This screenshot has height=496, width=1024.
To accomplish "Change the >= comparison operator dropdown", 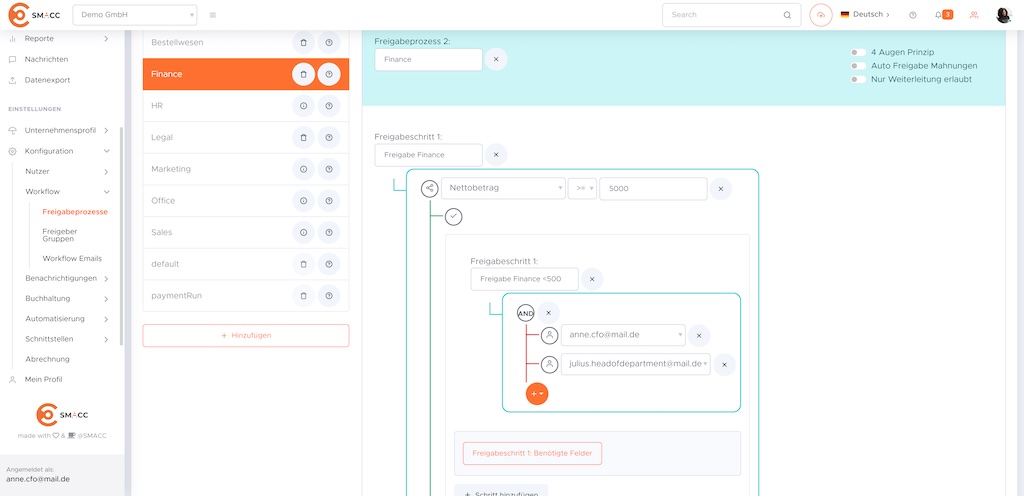I will 582,188.
